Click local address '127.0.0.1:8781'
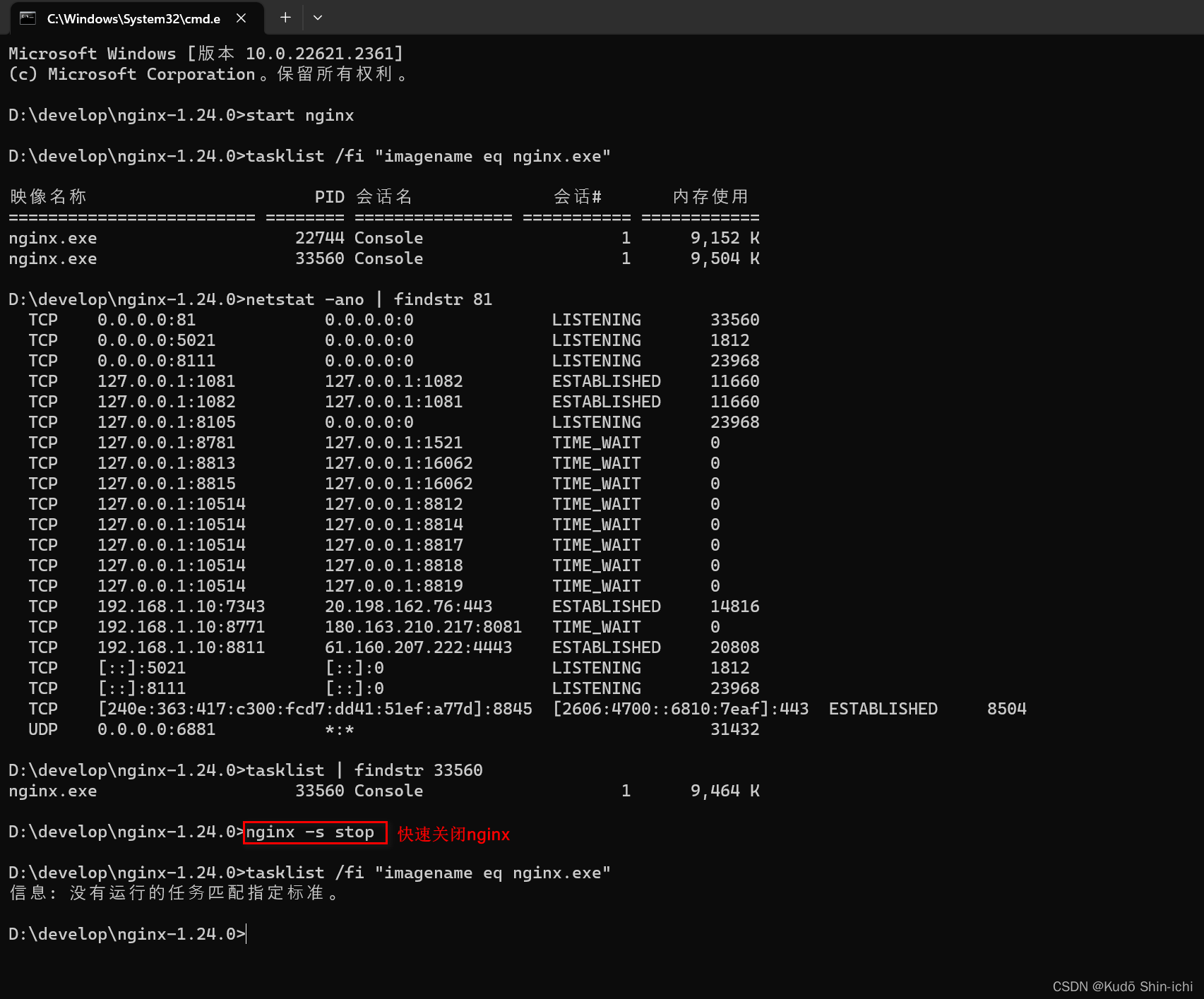Image resolution: width=1204 pixels, height=999 pixels. 167,443
